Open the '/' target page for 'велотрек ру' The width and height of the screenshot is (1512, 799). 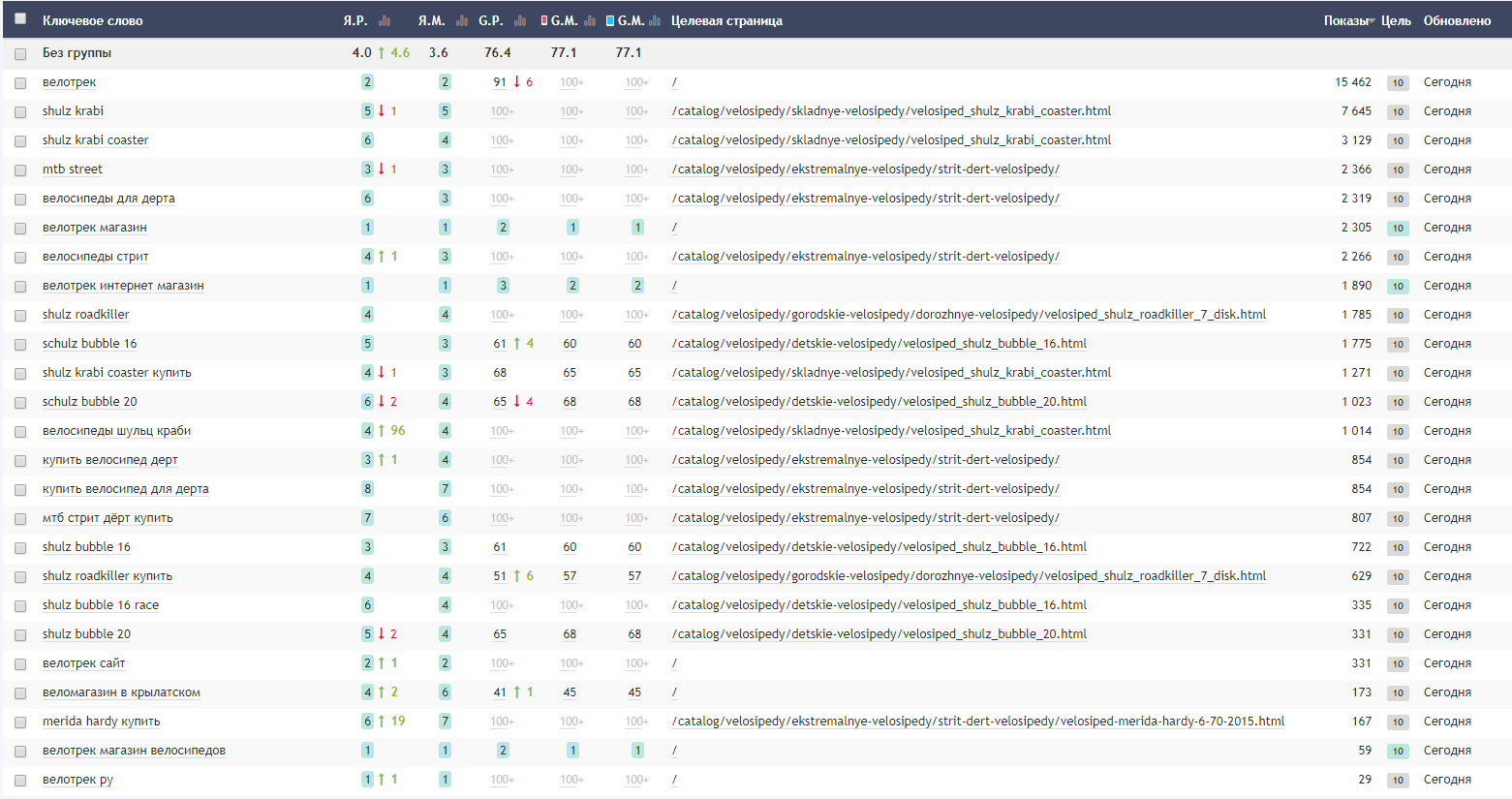674,780
